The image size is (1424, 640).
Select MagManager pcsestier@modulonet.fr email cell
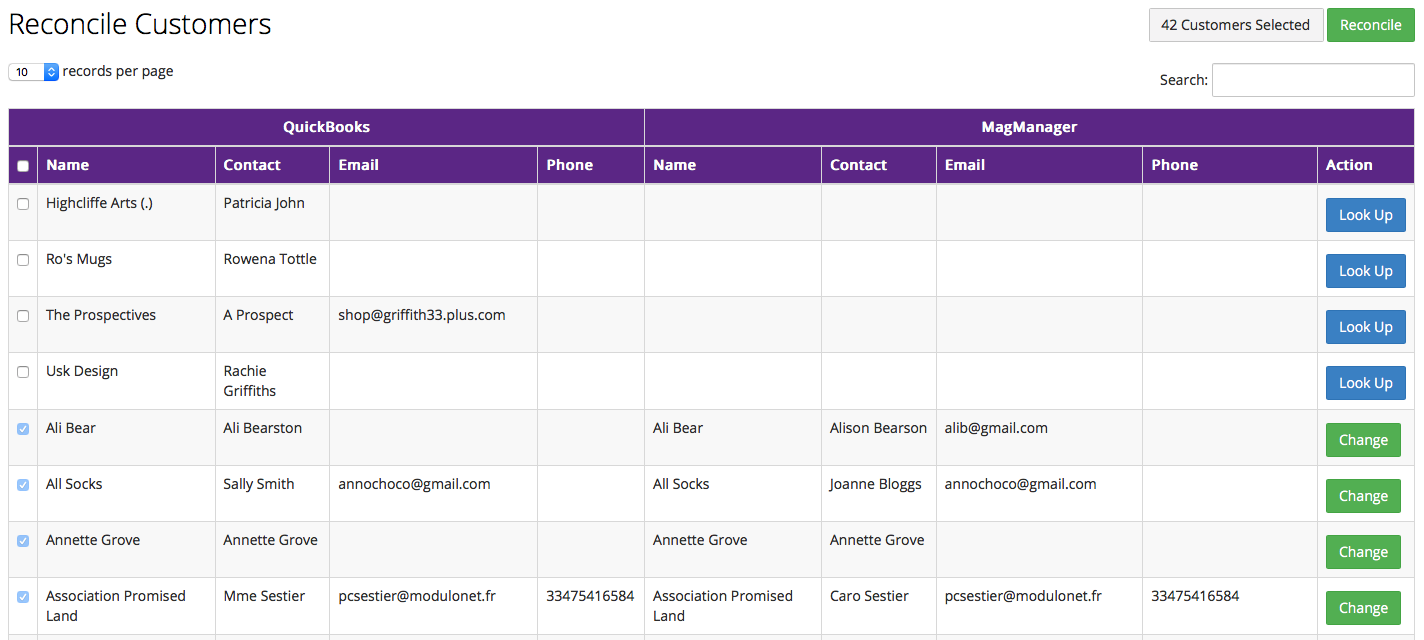click(x=1039, y=606)
